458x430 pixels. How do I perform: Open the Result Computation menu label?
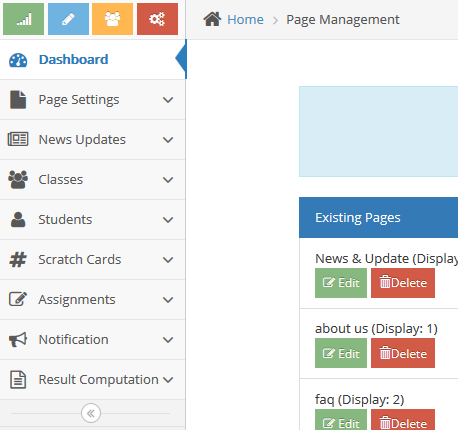[99, 380]
